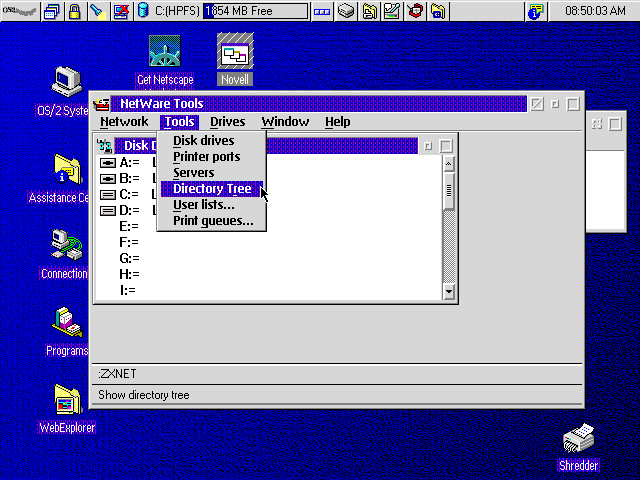Click the hard disk icon next to C:=
The image size is (640, 480).
point(108,195)
